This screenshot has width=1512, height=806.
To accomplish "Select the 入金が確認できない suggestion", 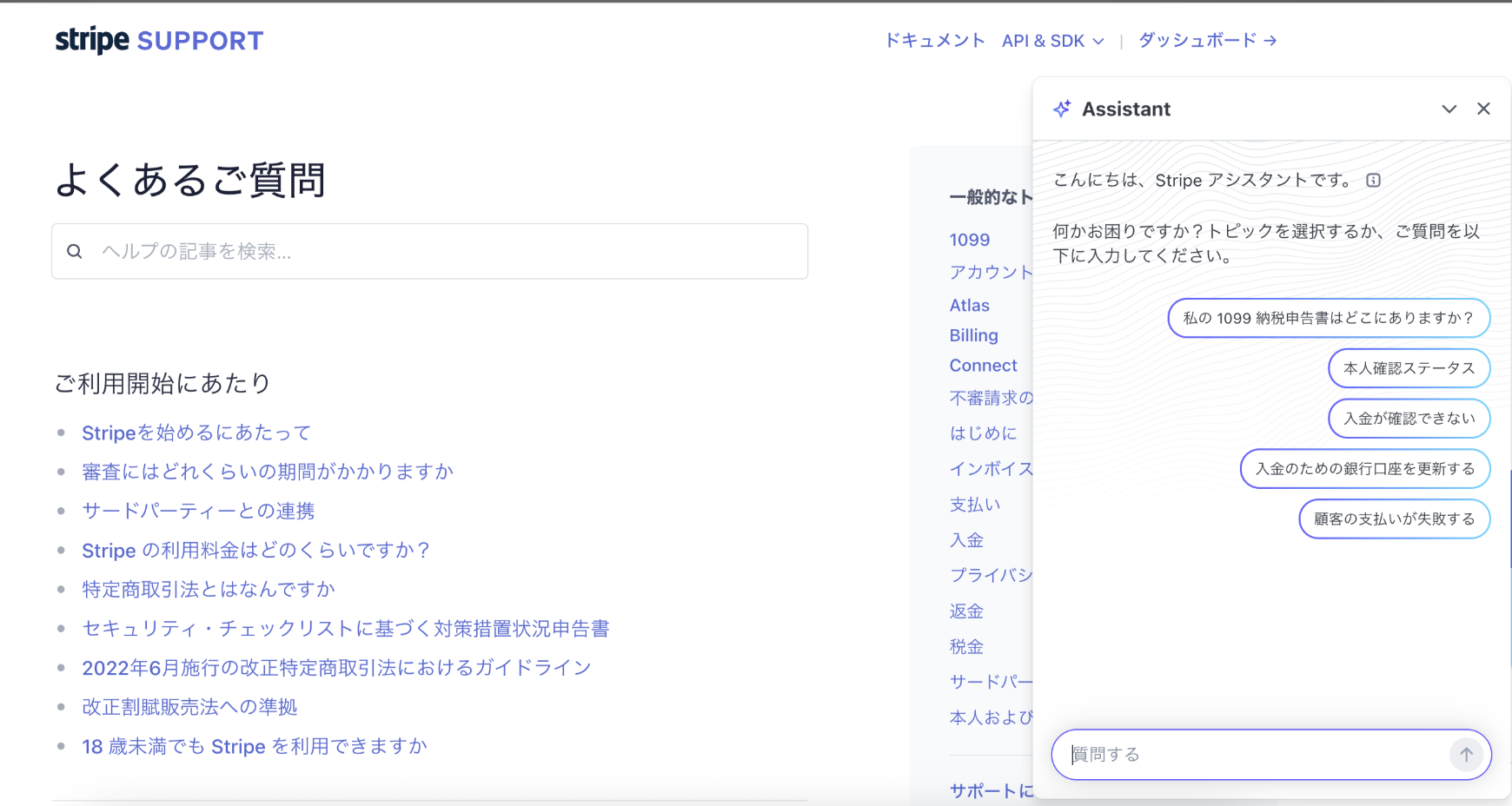I will pyautogui.click(x=1409, y=419).
